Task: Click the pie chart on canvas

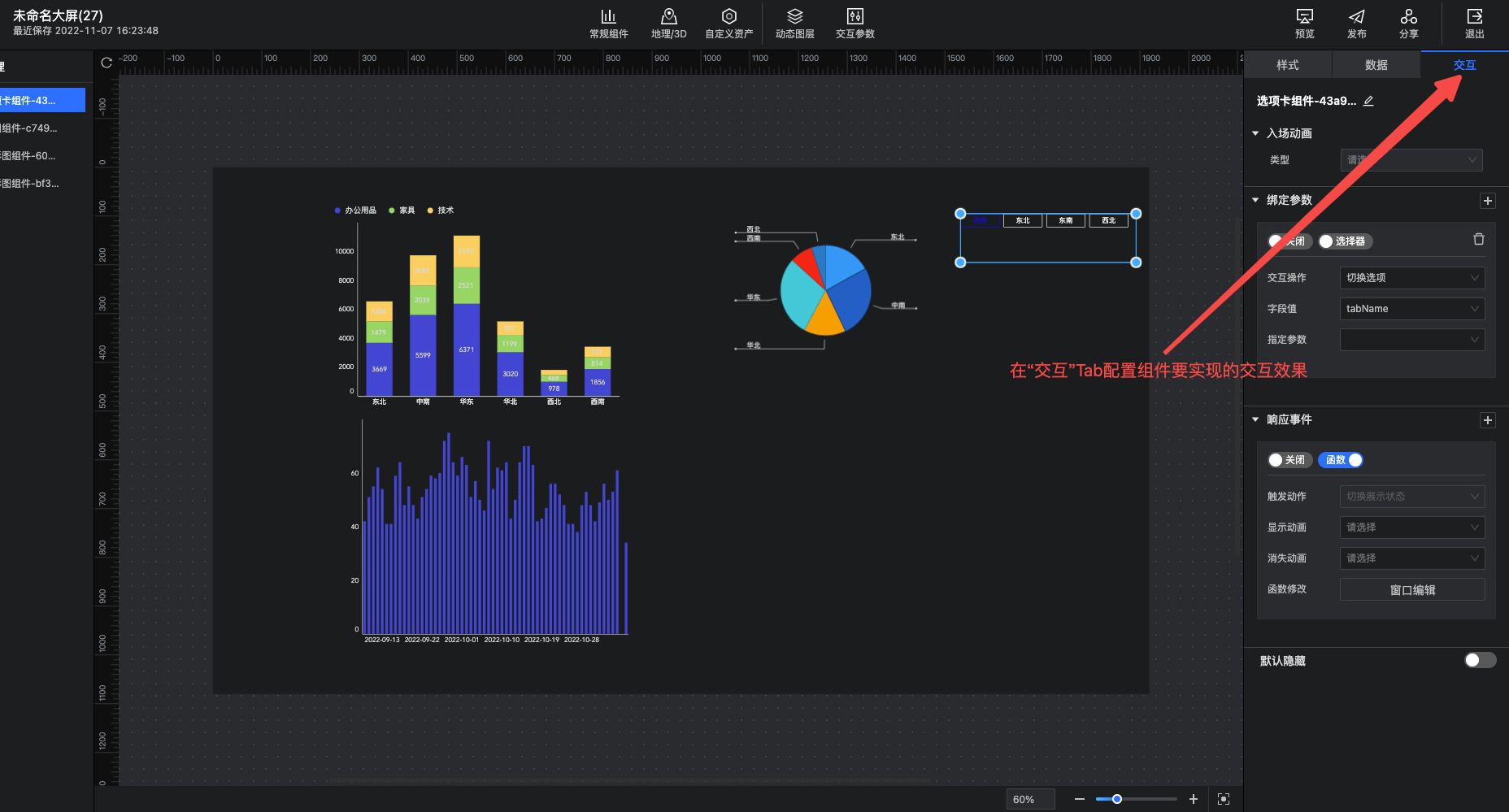Action: [x=825, y=290]
